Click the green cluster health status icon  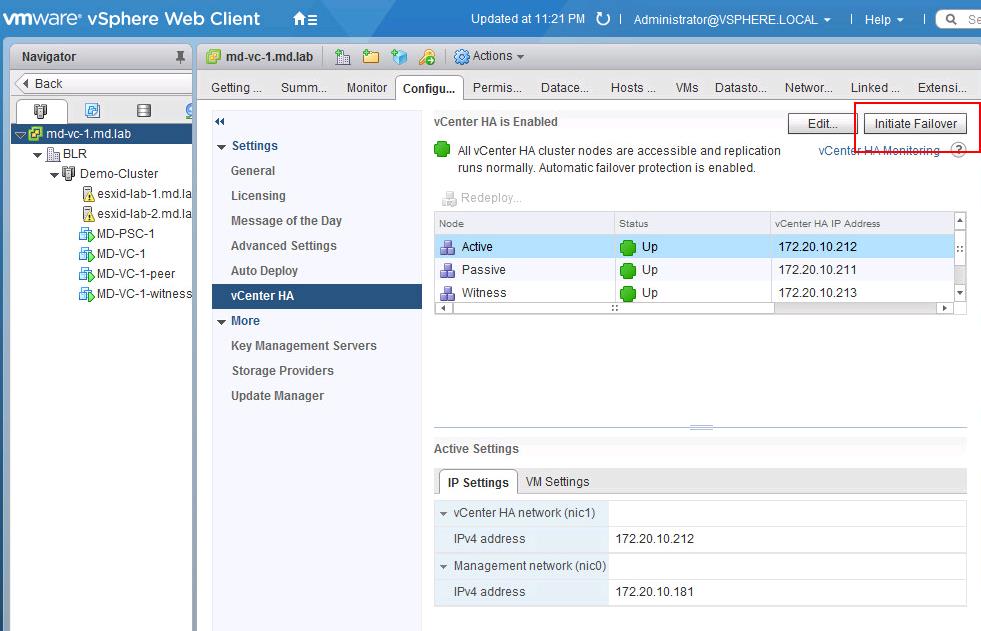click(x=442, y=149)
